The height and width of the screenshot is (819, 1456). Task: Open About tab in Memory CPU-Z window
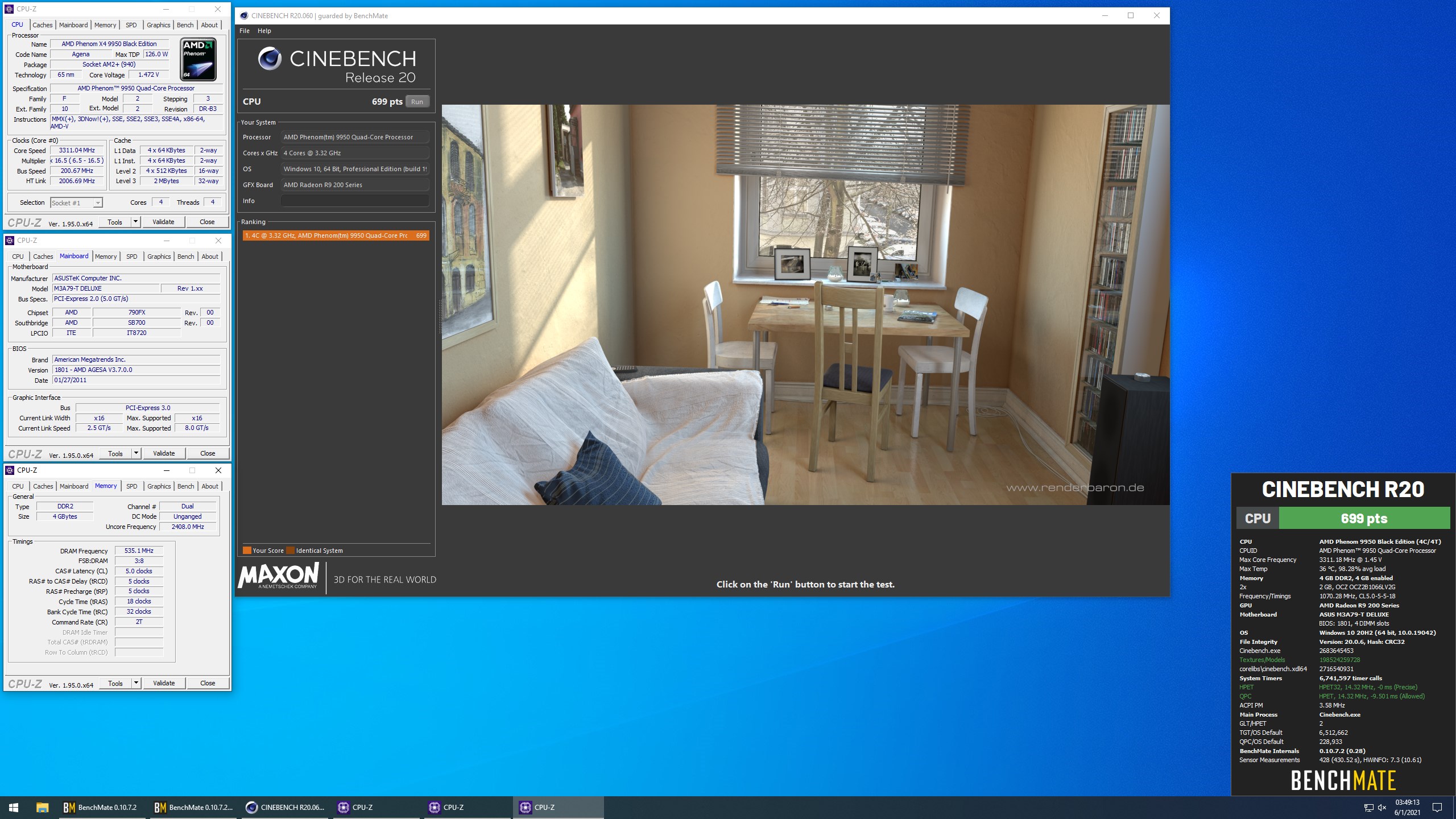click(x=210, y=486)
